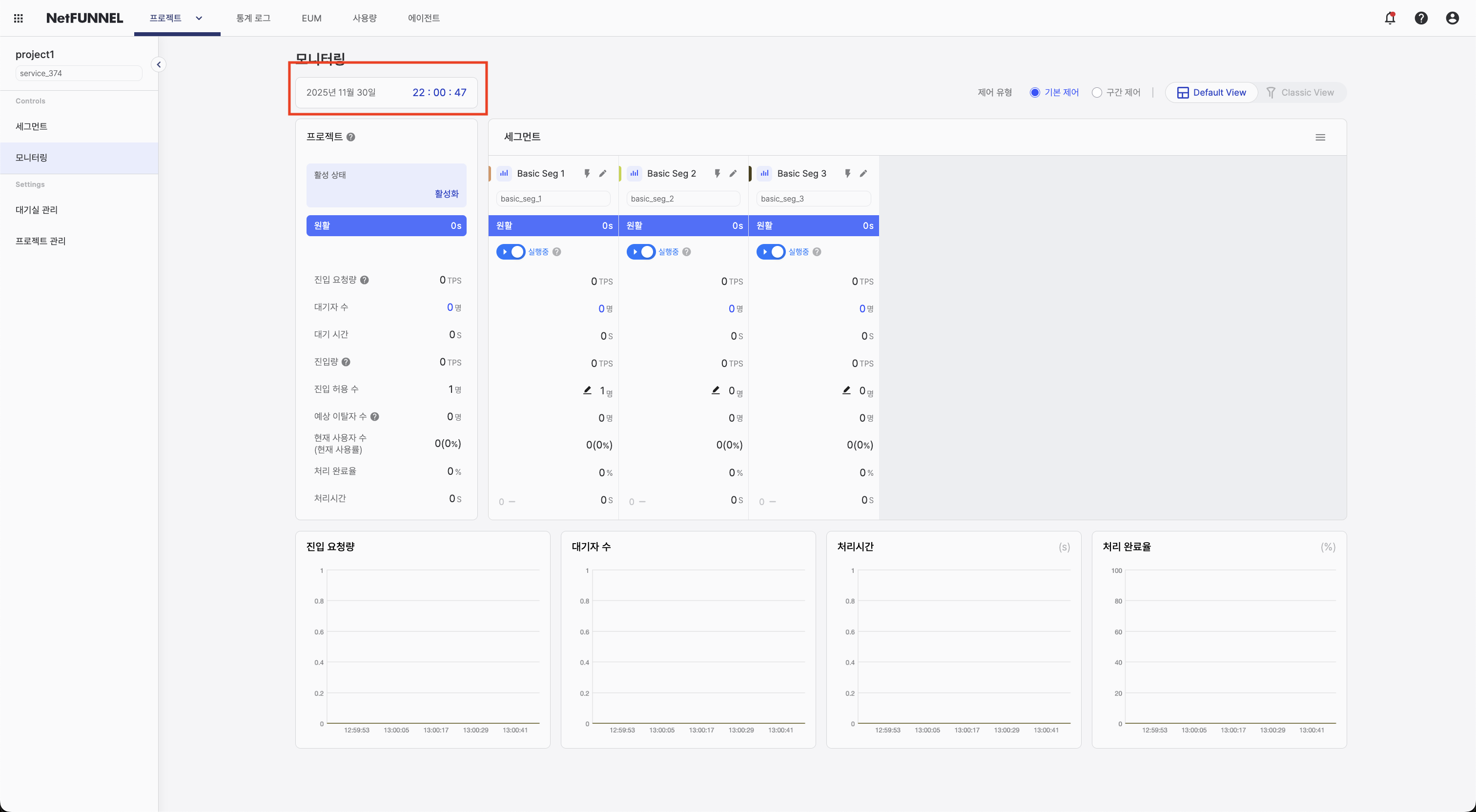Collapse the left sidebar with chevron
The height and width of the screenshot is (812, 1476).
click(x=159, y=65)
